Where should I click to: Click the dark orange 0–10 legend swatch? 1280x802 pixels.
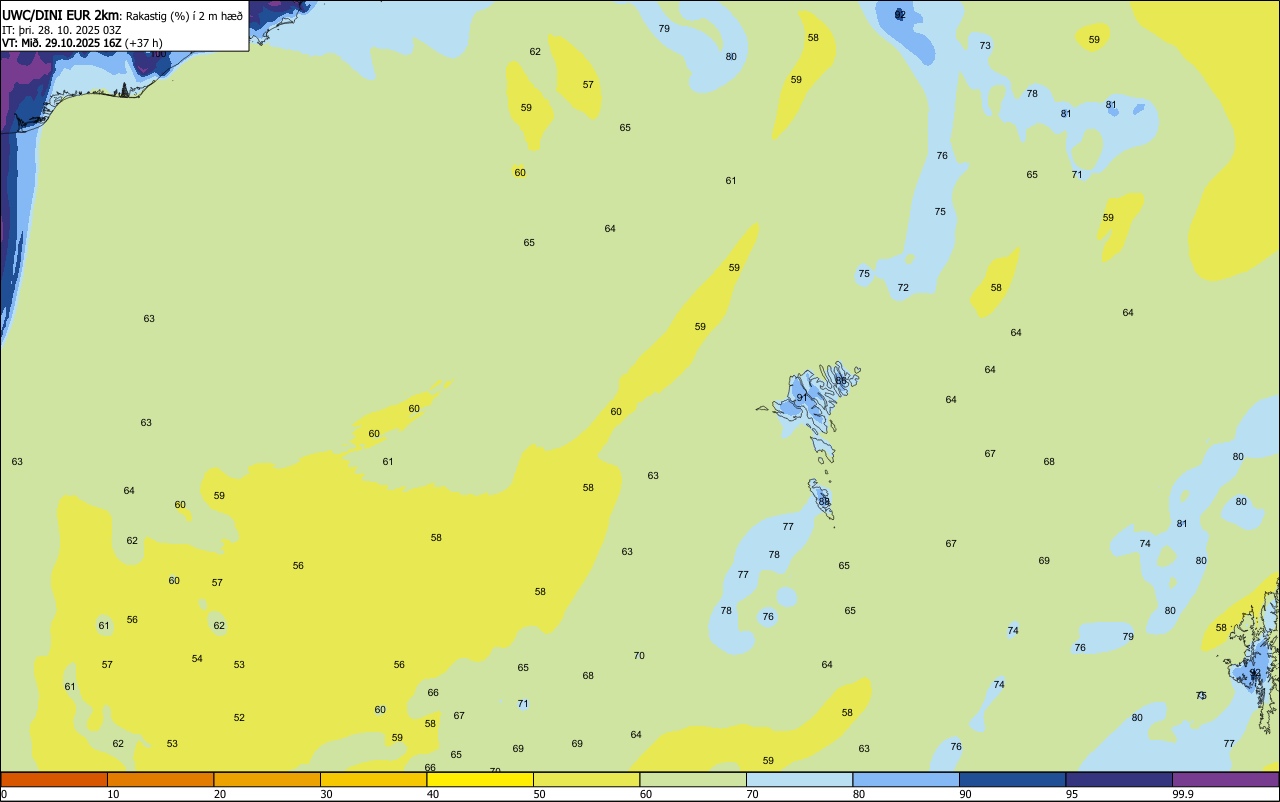[x=54, y=779]
